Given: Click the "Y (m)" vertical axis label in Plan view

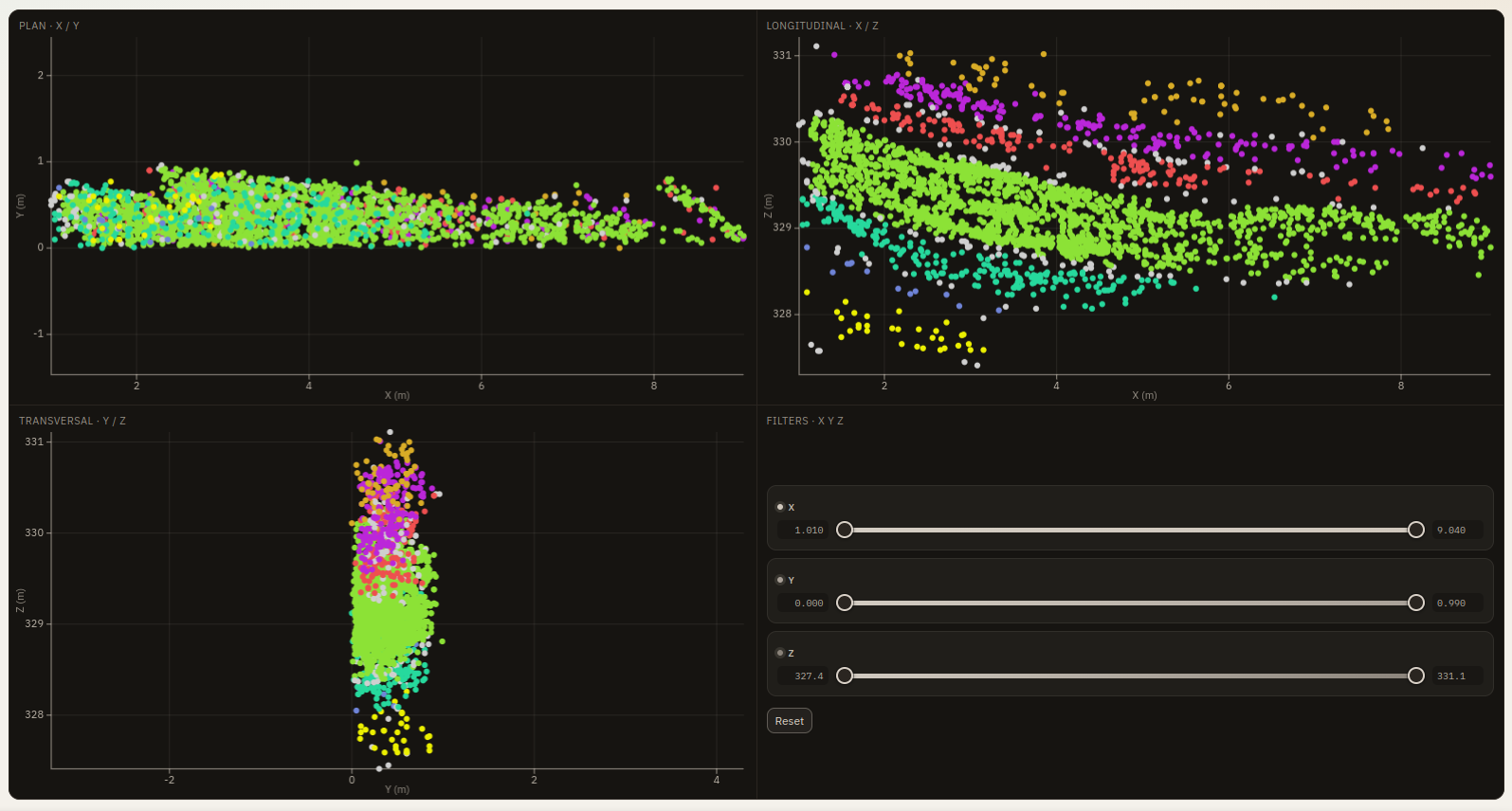Looking at the screenshot, I should pos(20,207).
